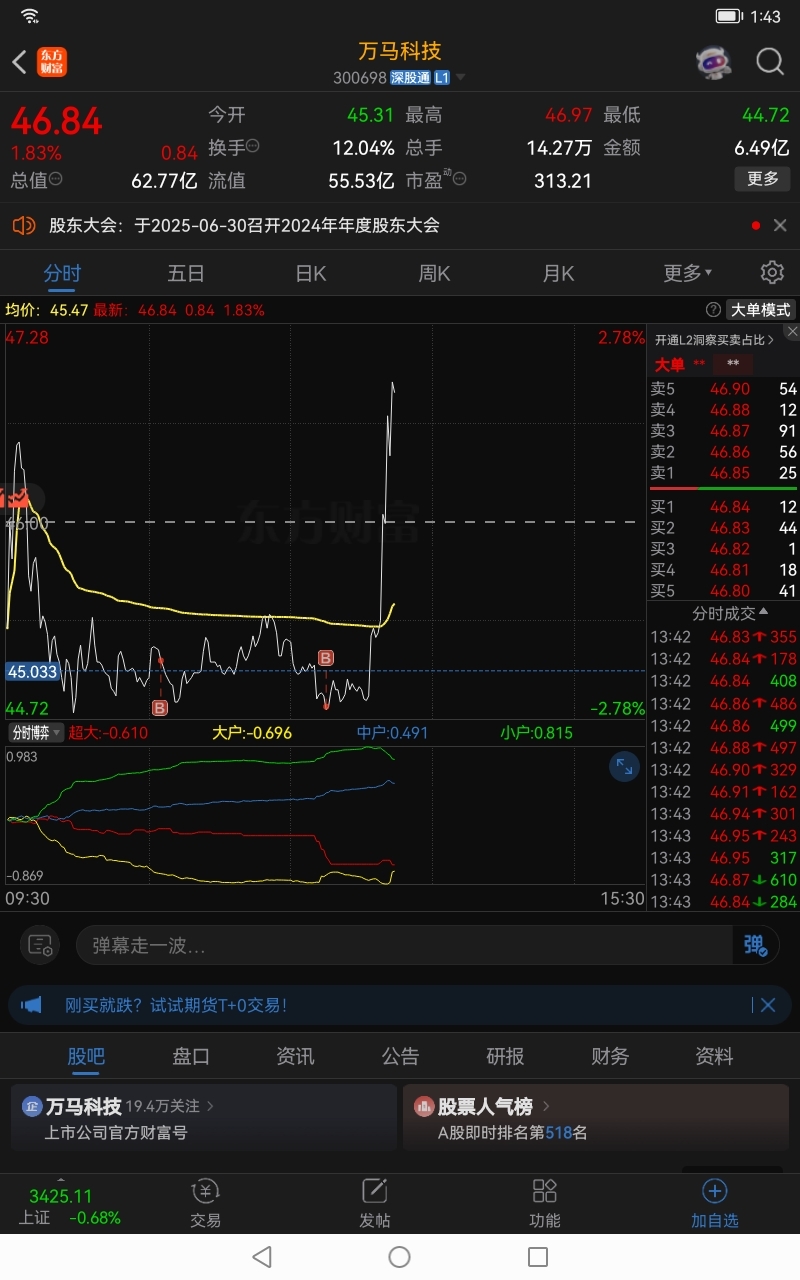
Task: Tap the second B buy marker
Action: [325, 657]
